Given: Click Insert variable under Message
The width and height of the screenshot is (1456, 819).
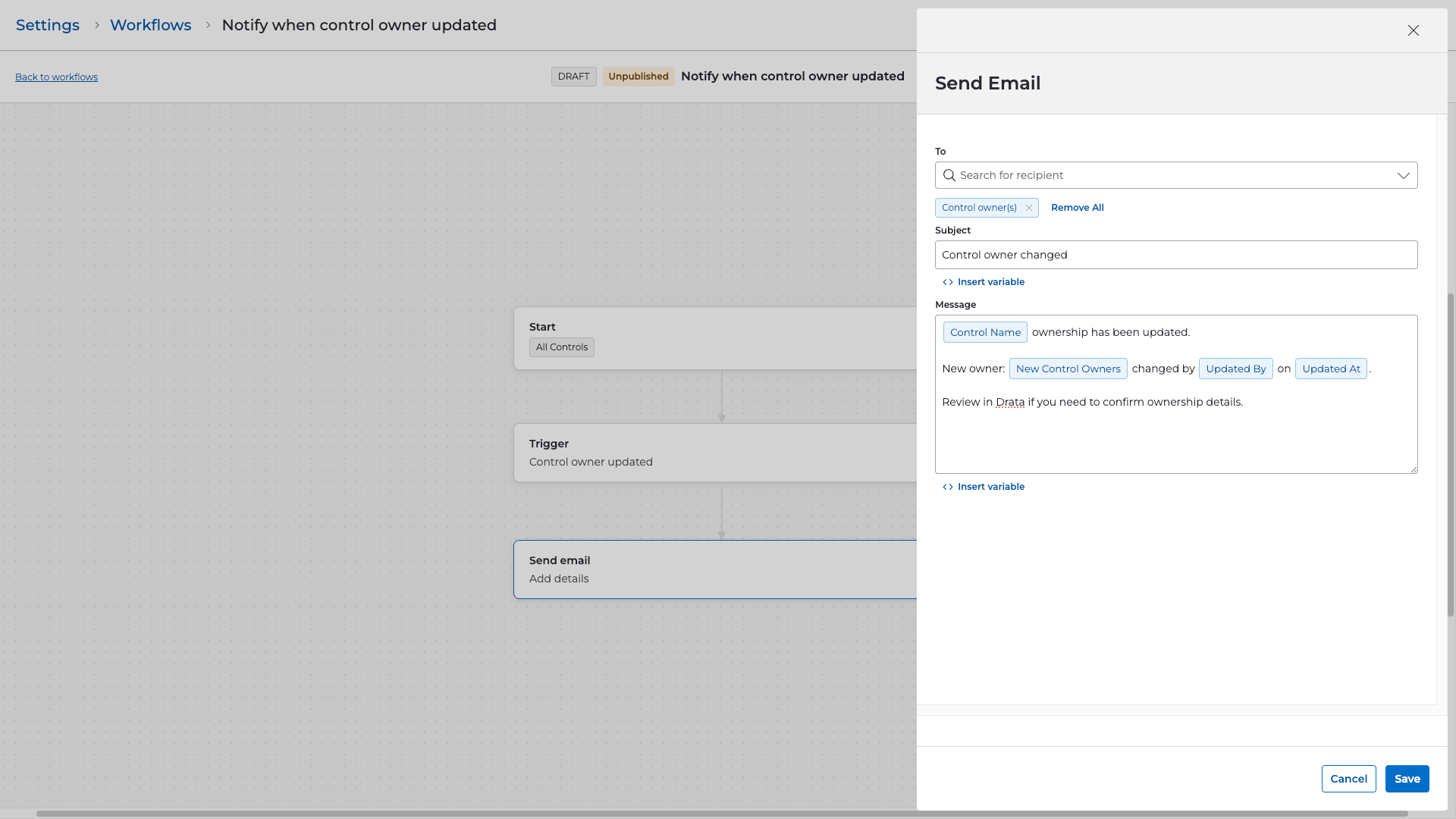Looking at the screenshot, I should (984, 487).
